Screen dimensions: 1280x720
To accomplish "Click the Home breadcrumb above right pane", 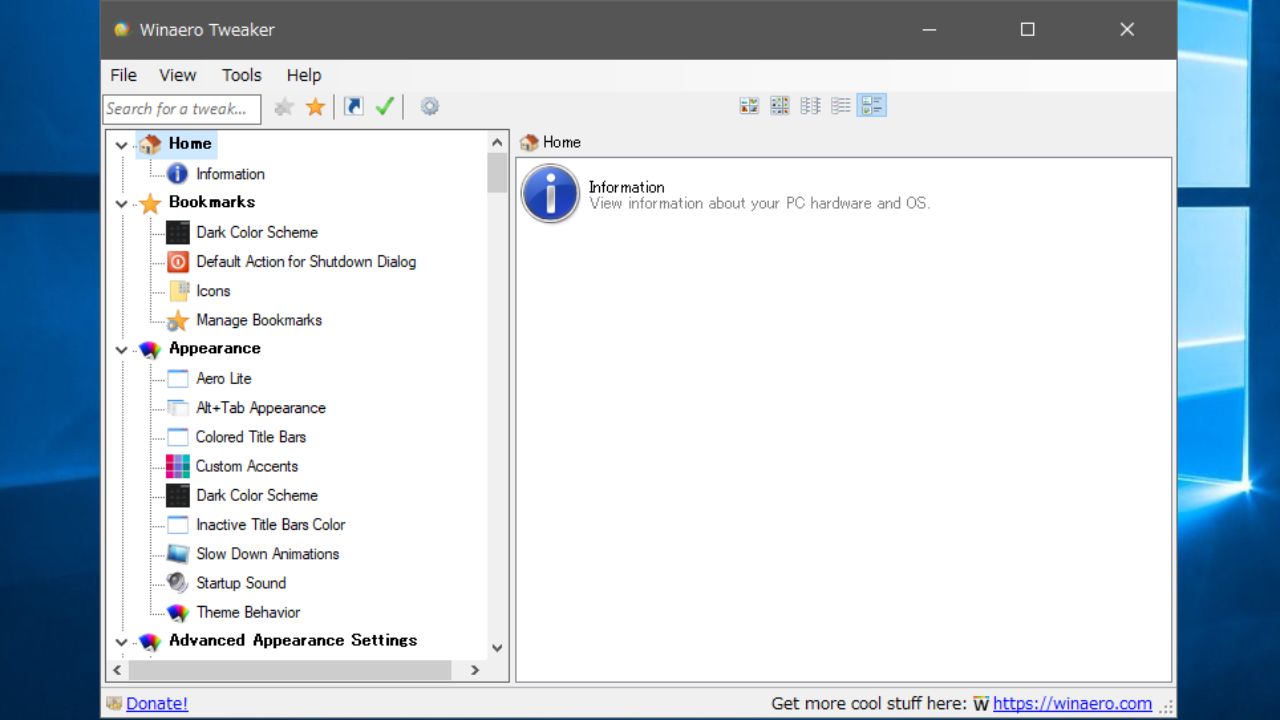I will click(x=562, y=142).
